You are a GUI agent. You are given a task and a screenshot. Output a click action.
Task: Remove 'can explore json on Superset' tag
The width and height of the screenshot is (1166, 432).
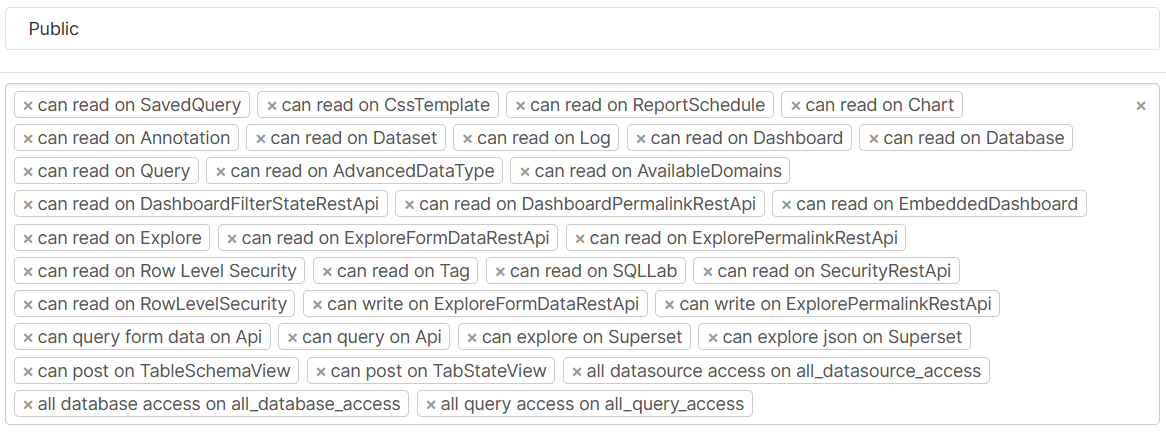(712, 338)
